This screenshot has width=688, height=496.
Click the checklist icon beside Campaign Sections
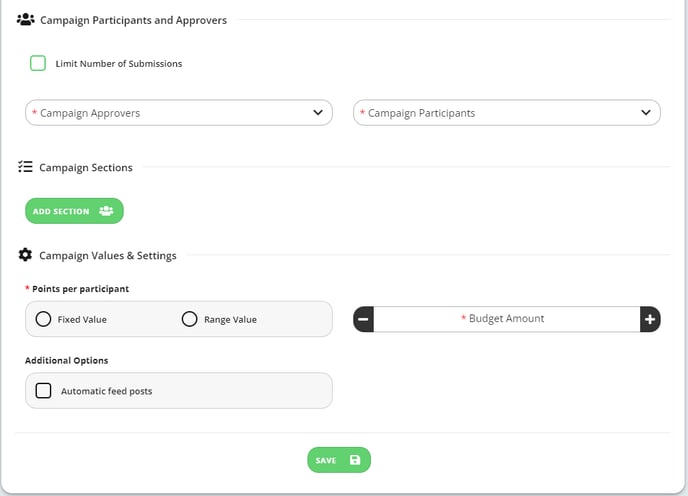[25, 167]
